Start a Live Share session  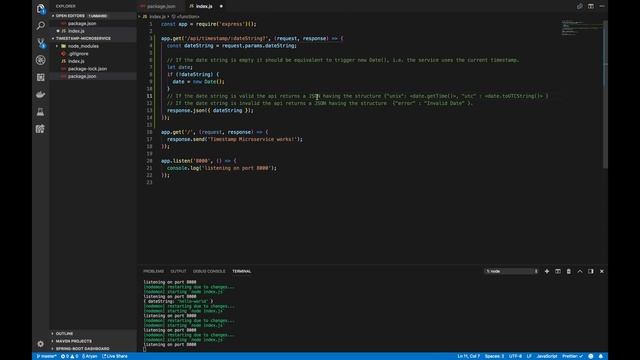[115, 356]
